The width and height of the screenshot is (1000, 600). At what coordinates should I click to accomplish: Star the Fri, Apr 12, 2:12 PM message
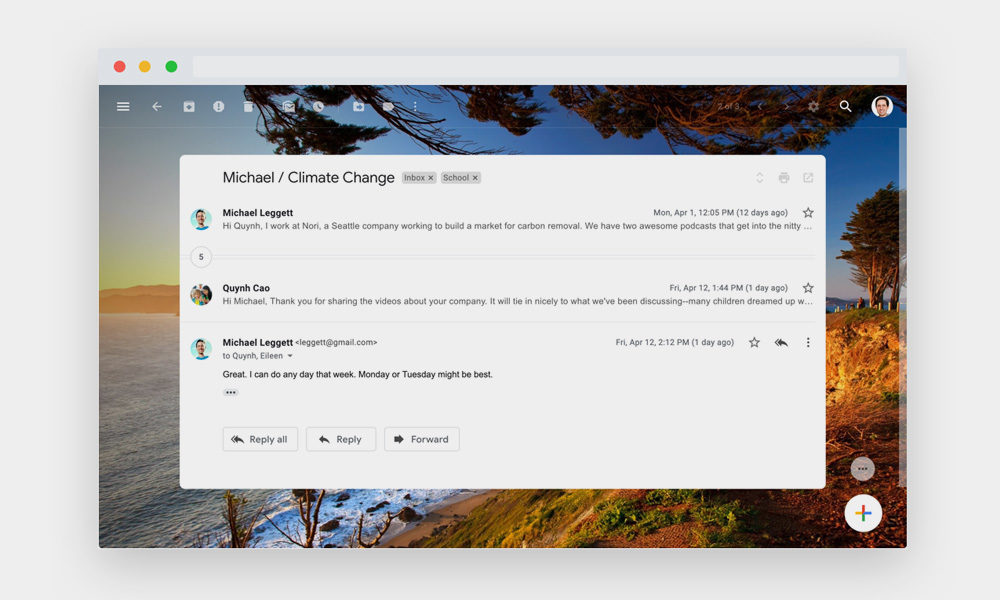coord(754,342)
